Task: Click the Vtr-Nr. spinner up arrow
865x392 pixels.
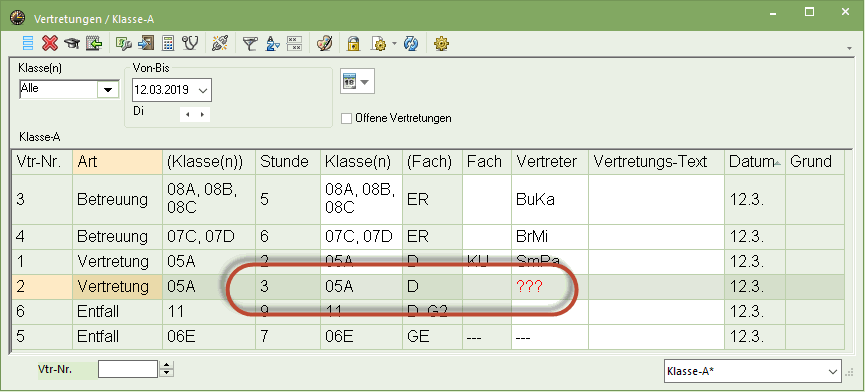Action: coord(166,364)
